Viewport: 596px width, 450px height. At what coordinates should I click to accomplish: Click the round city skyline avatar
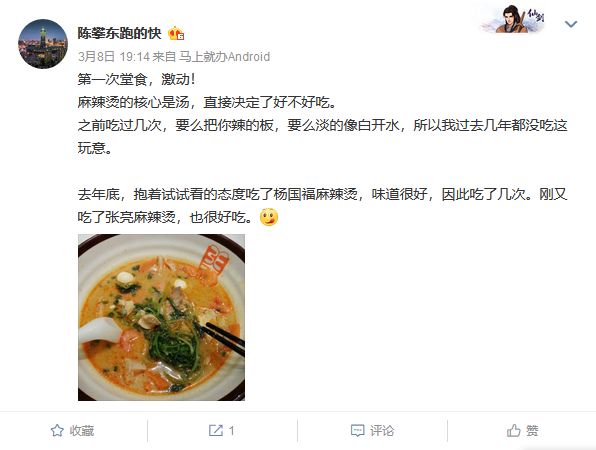coord(43,44)
